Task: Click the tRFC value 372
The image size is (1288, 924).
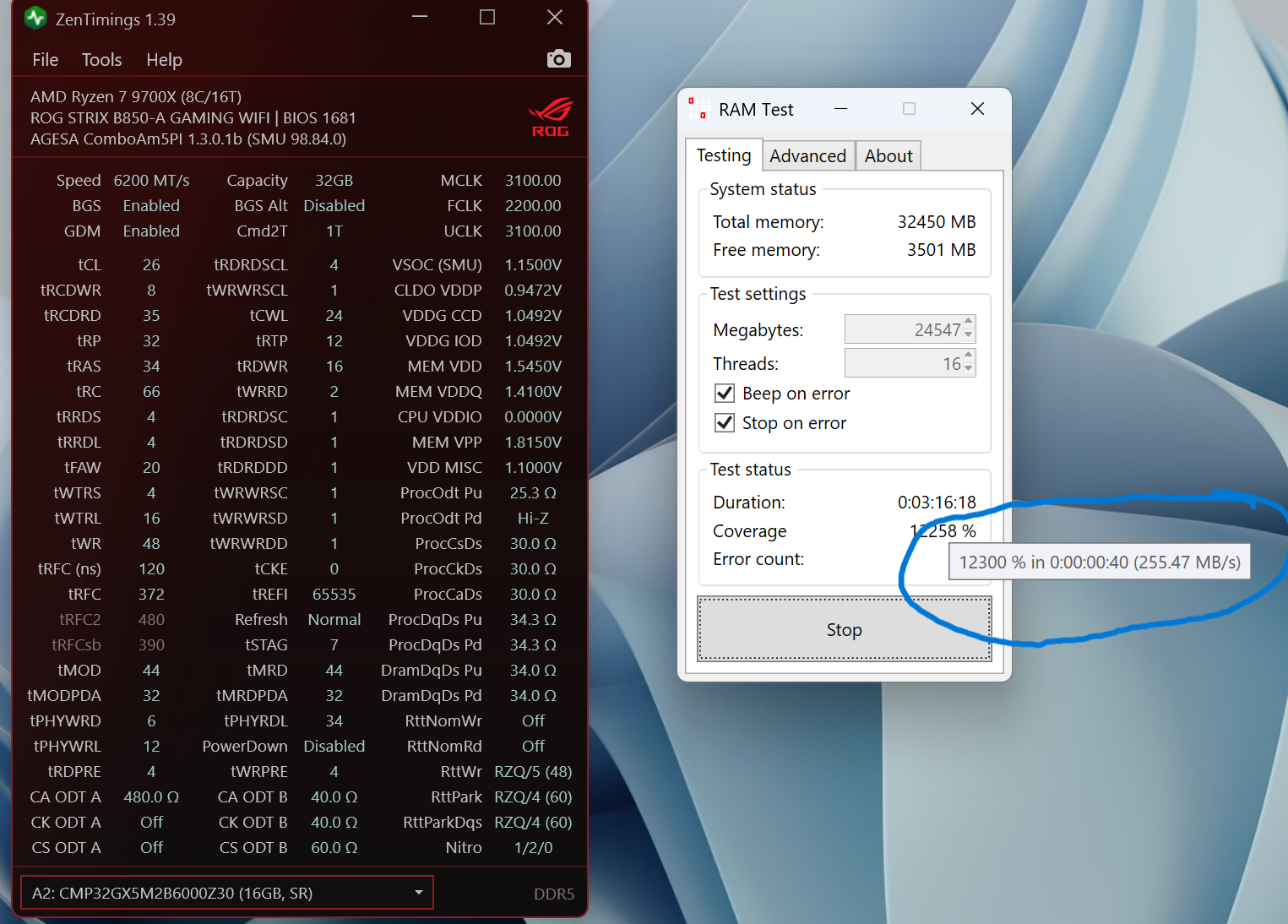Action: pyautogui.click(x=151, y=595)
